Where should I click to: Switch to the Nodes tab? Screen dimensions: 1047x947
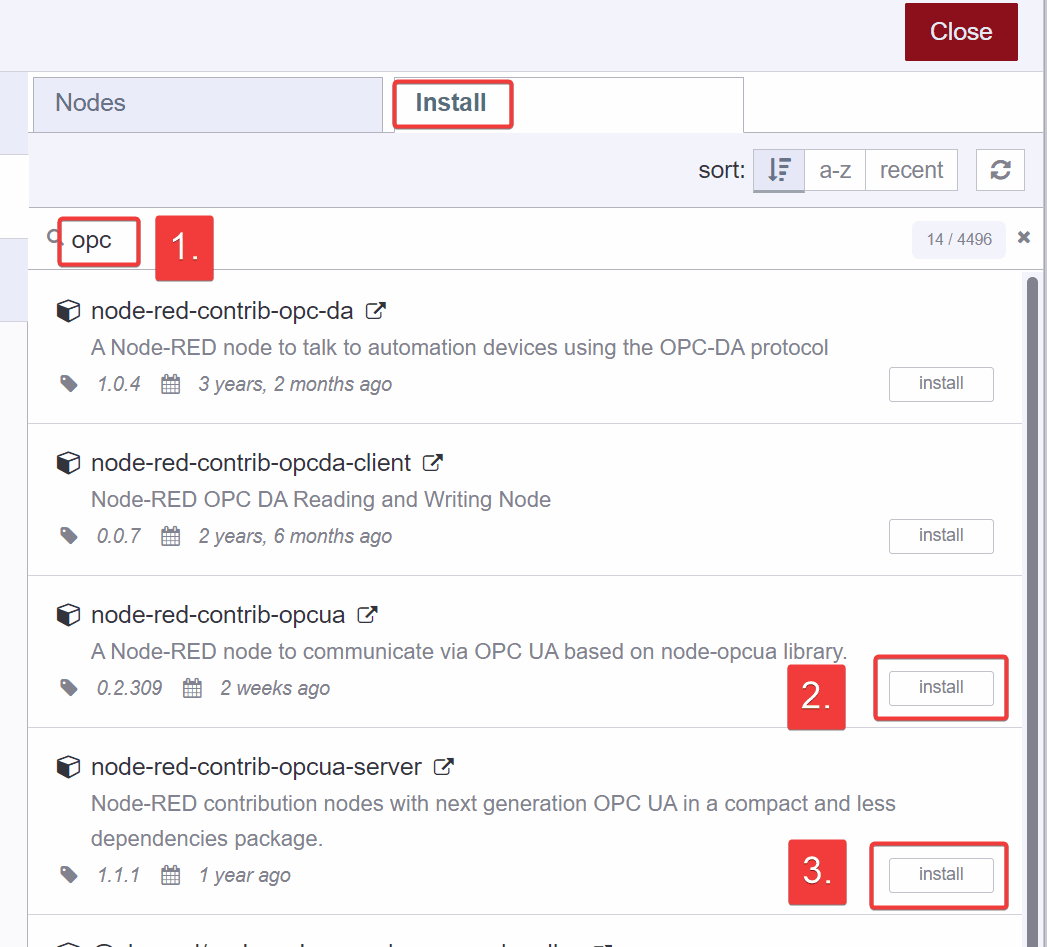pos(207,103)
